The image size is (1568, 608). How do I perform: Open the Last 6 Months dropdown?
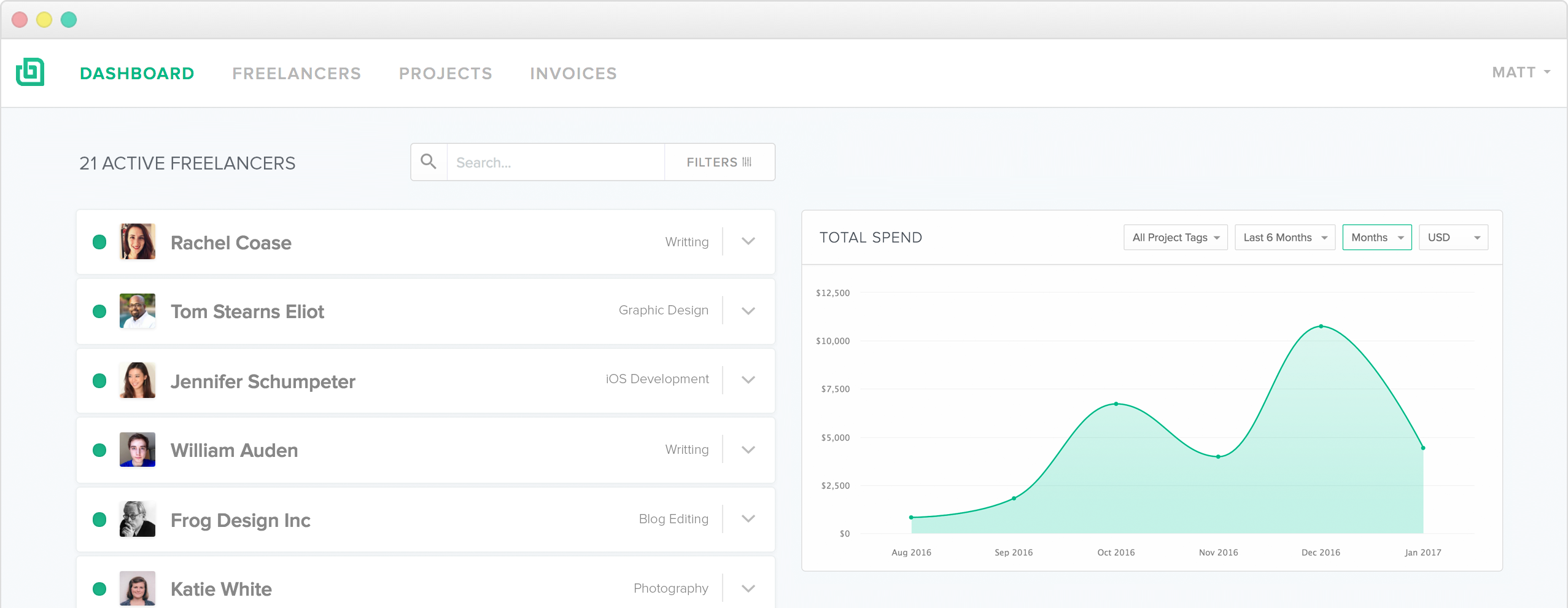click(x=1284, y=238)
